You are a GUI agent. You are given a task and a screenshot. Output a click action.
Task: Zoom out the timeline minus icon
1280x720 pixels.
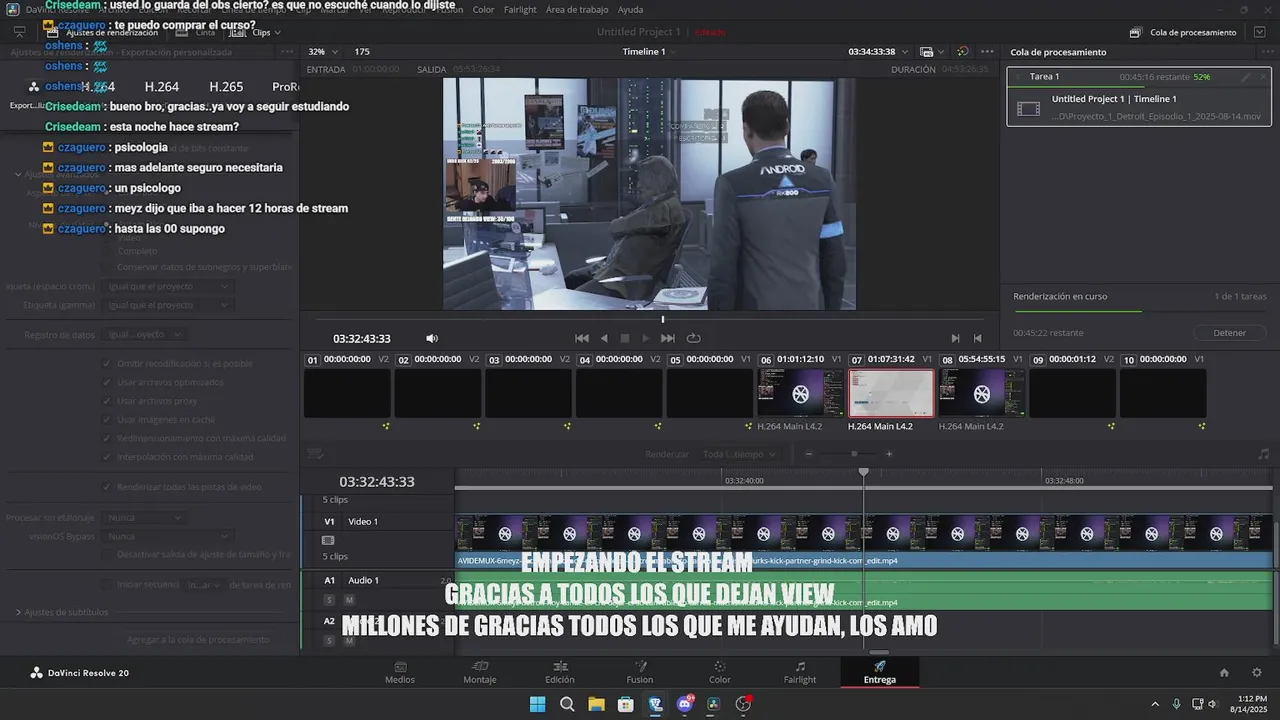point(809,454)
